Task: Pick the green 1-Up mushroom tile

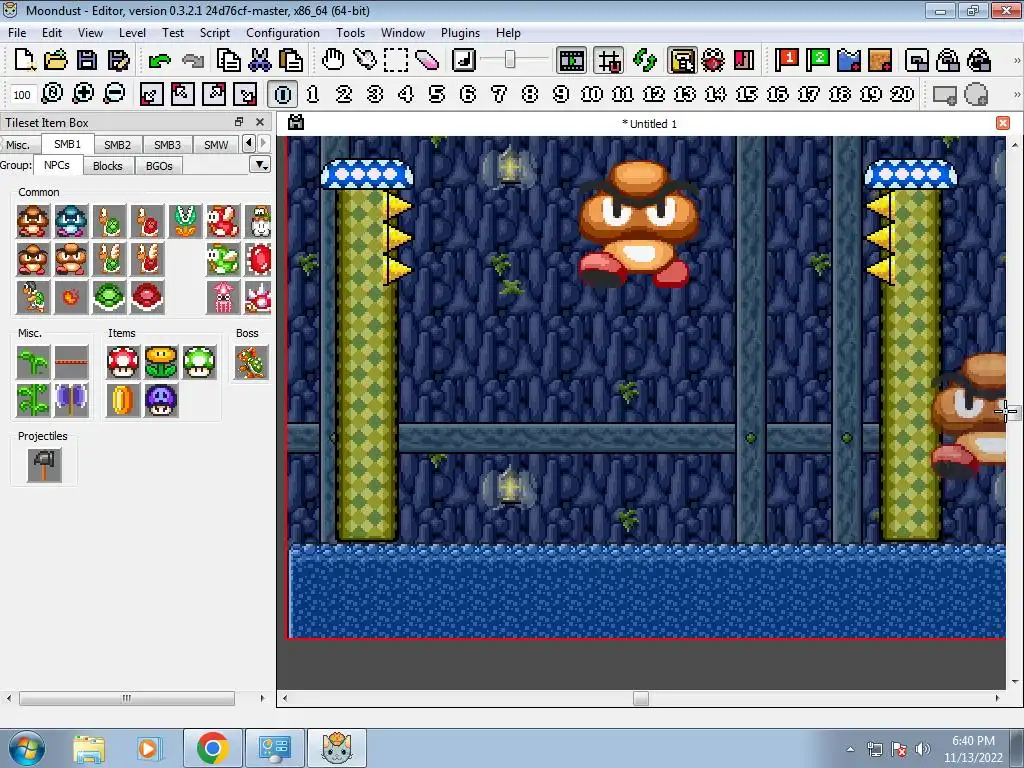Action: coord(199,362)
